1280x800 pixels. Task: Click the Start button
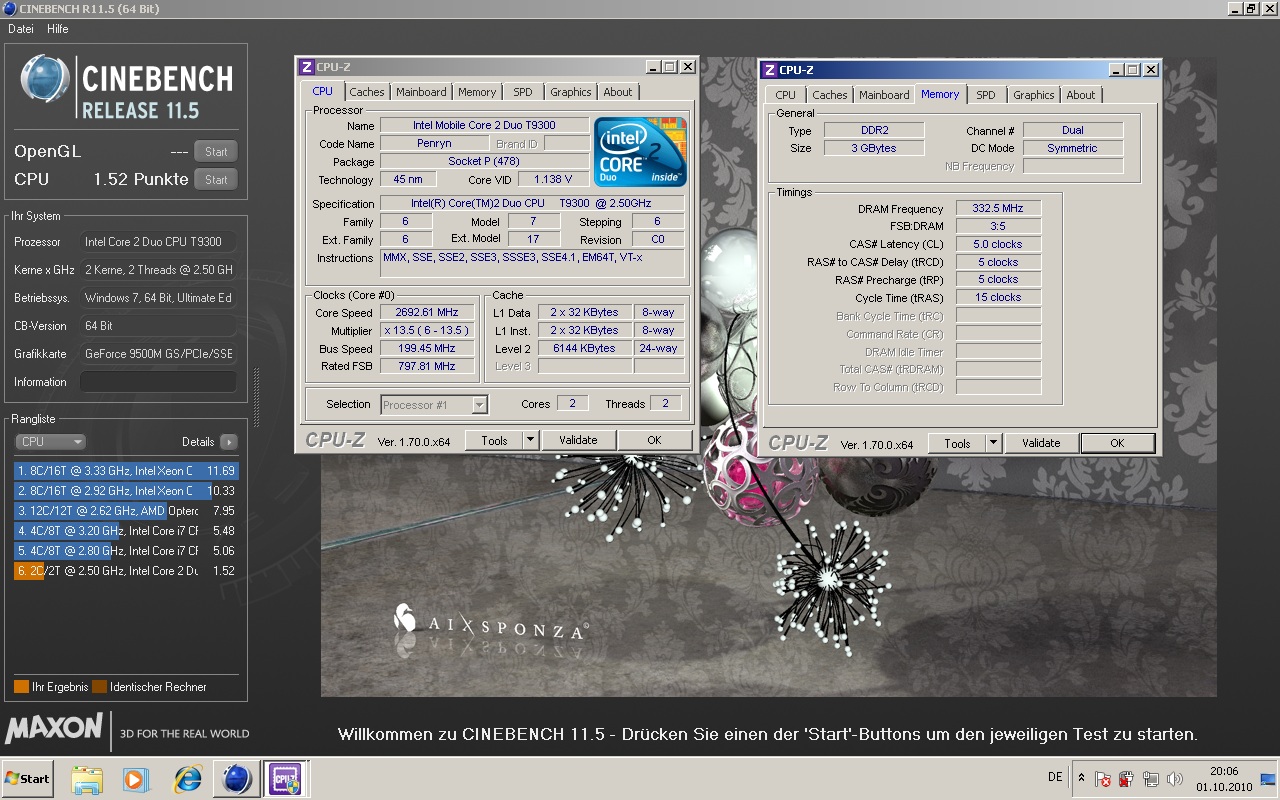tap(27, 779)
